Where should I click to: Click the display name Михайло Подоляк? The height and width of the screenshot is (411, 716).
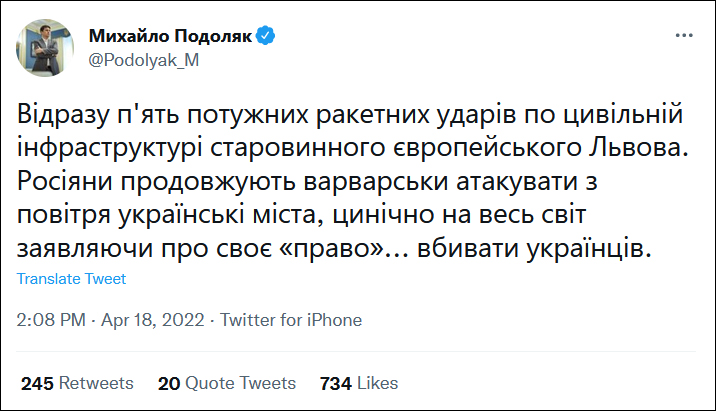170,37
